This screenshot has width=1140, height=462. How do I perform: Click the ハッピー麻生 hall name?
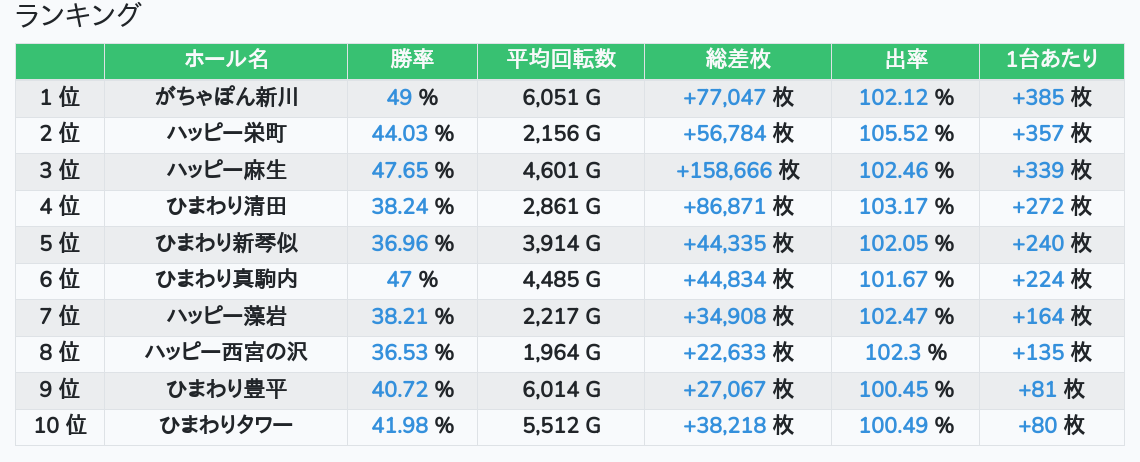coord(226,170)
